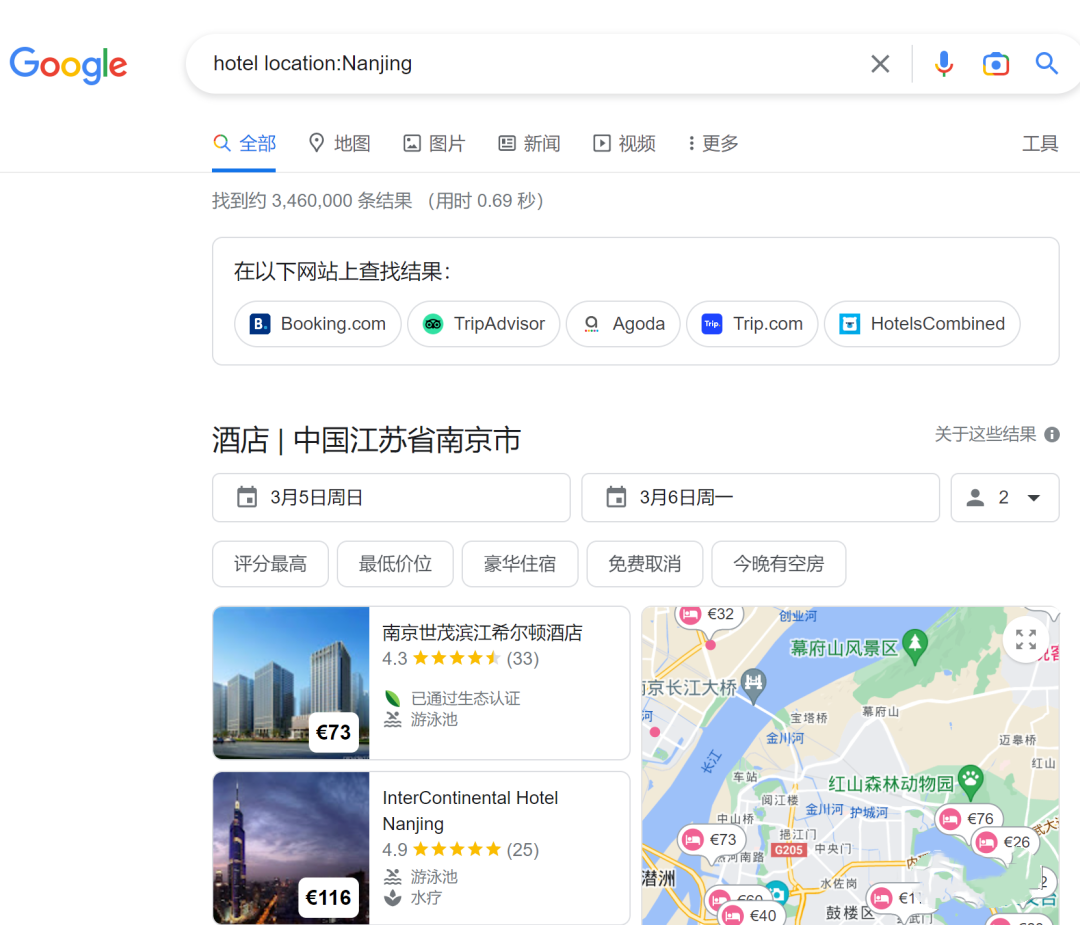Open Booking.com chip
The image size is (1080, 925).
point(318,324)
